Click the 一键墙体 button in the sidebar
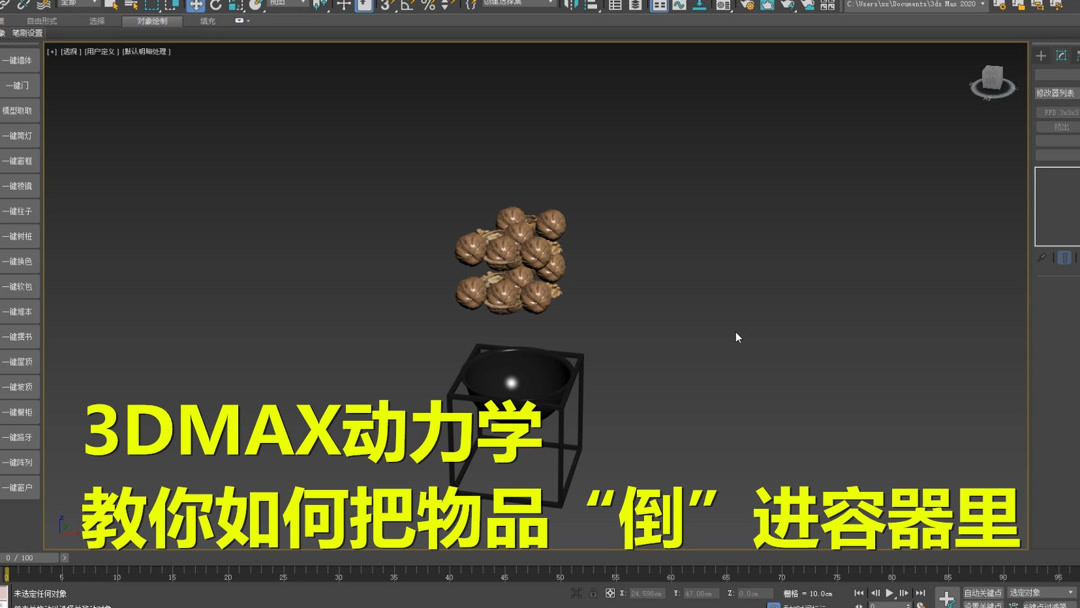 point(19,61)
